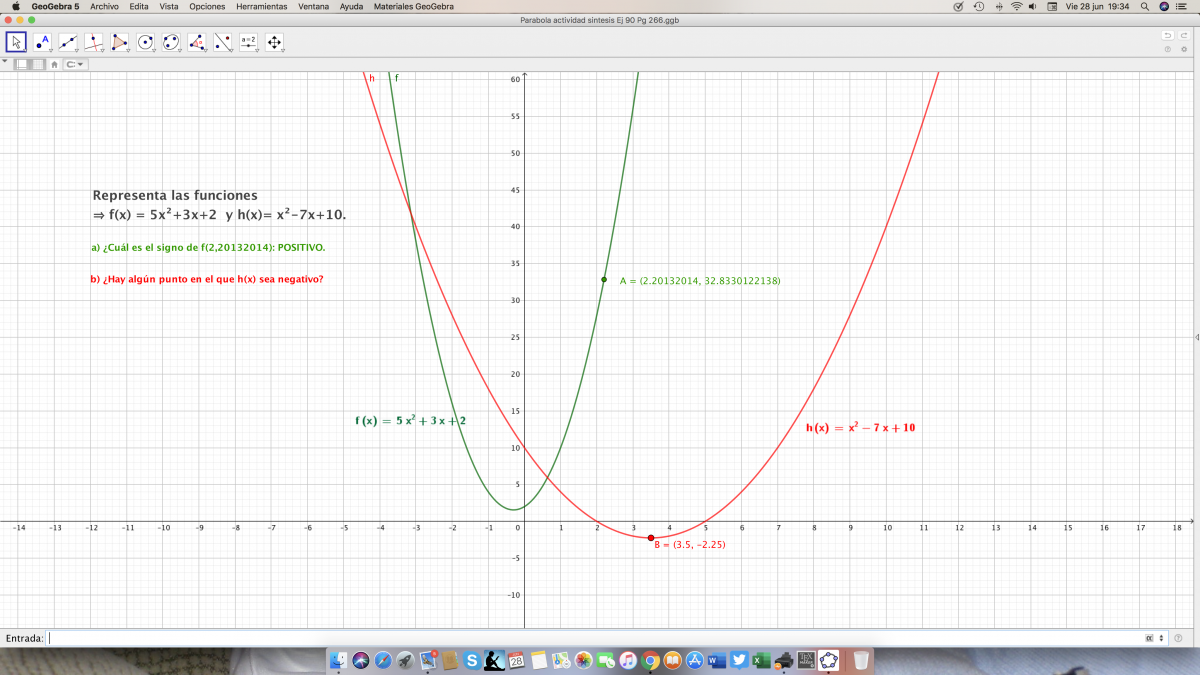Select the Polygon tool
The width and height of the screenshot is (1200, 675).
click(x=120, y=42)
